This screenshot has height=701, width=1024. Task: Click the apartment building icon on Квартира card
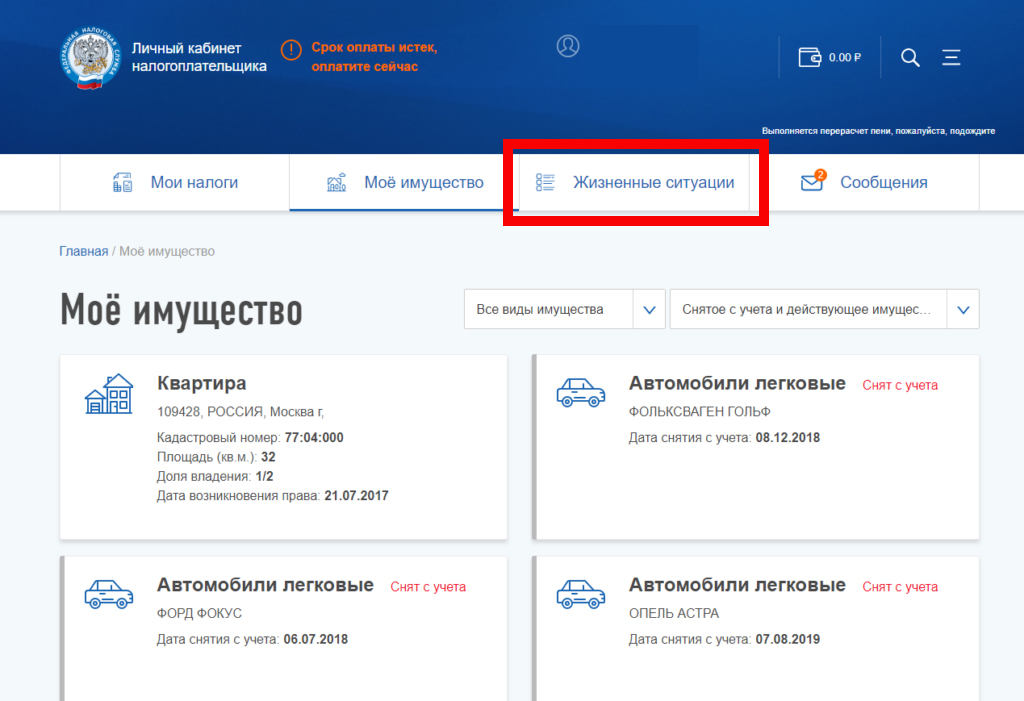click(x=109, y=395)
